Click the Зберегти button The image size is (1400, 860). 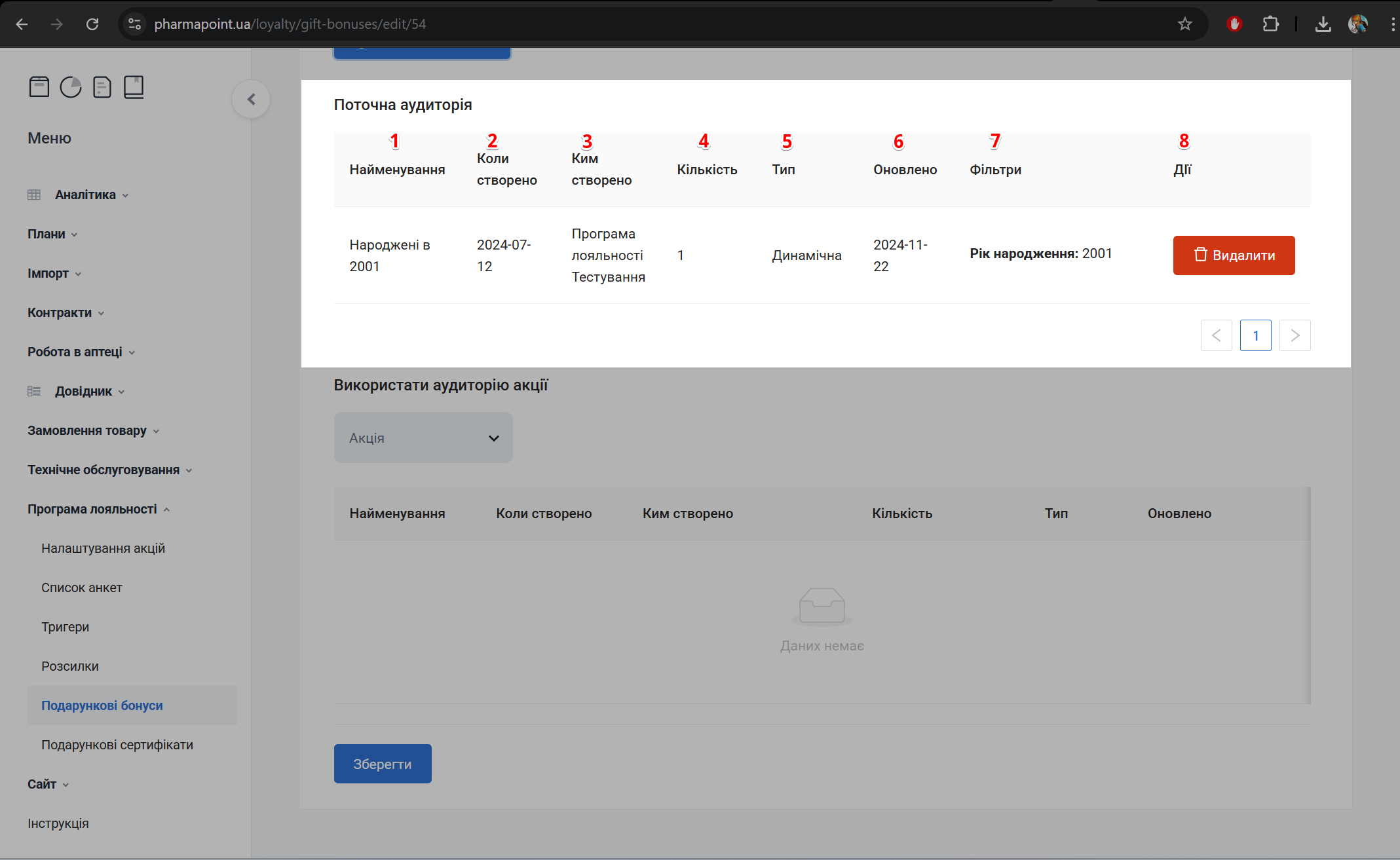tap(383, 764)
